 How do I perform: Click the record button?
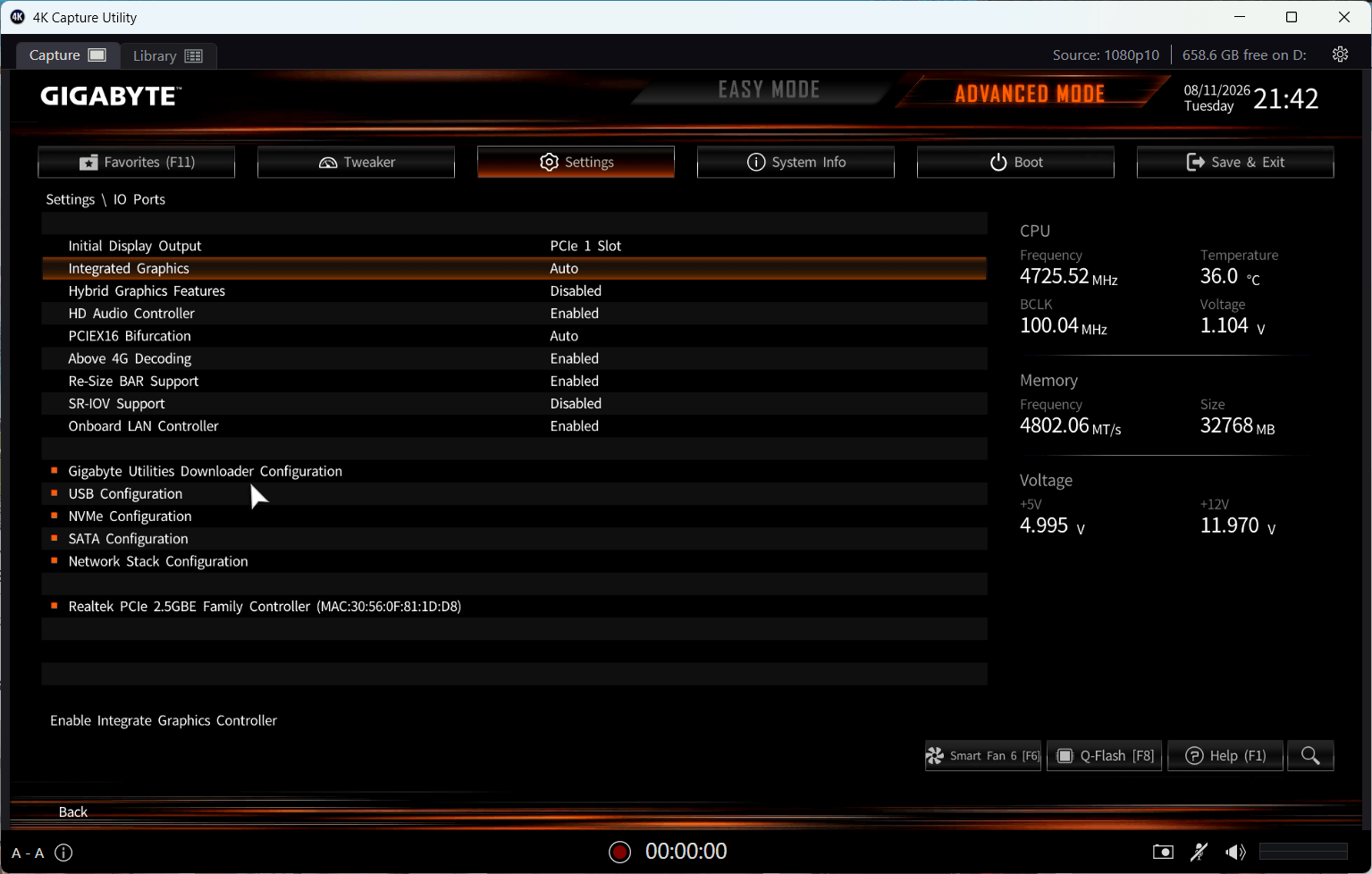619,852
